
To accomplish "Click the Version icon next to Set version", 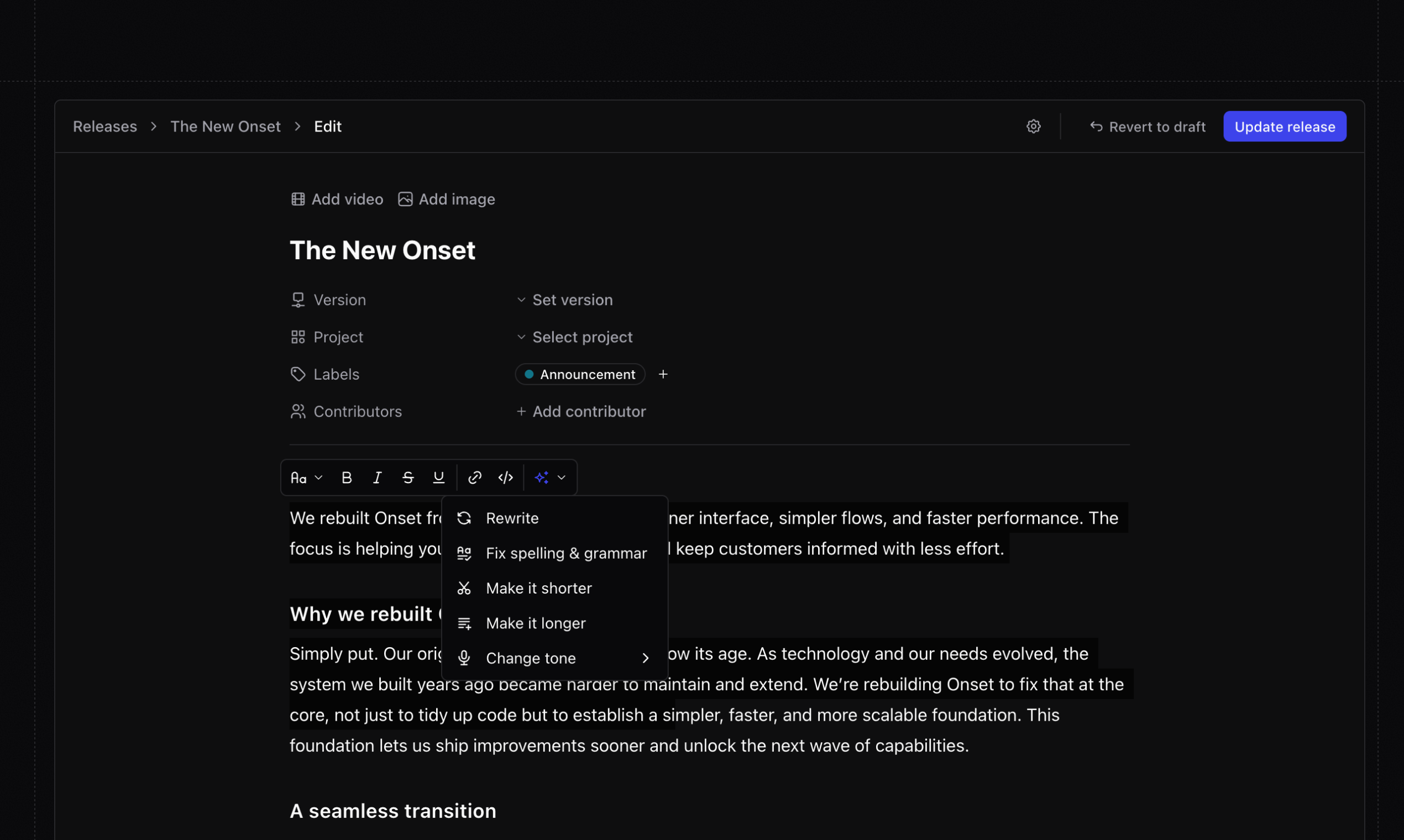I will tap(298, 300).
